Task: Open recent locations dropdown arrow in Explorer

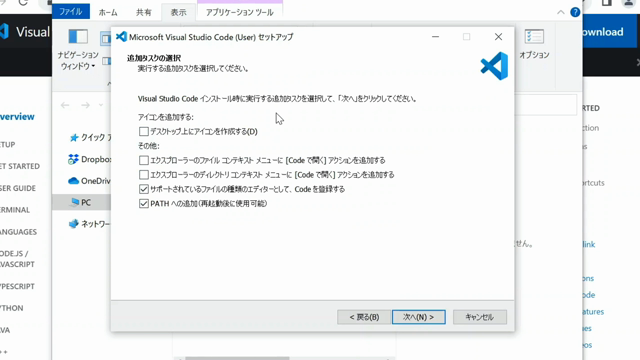Action: click(101, 105)
